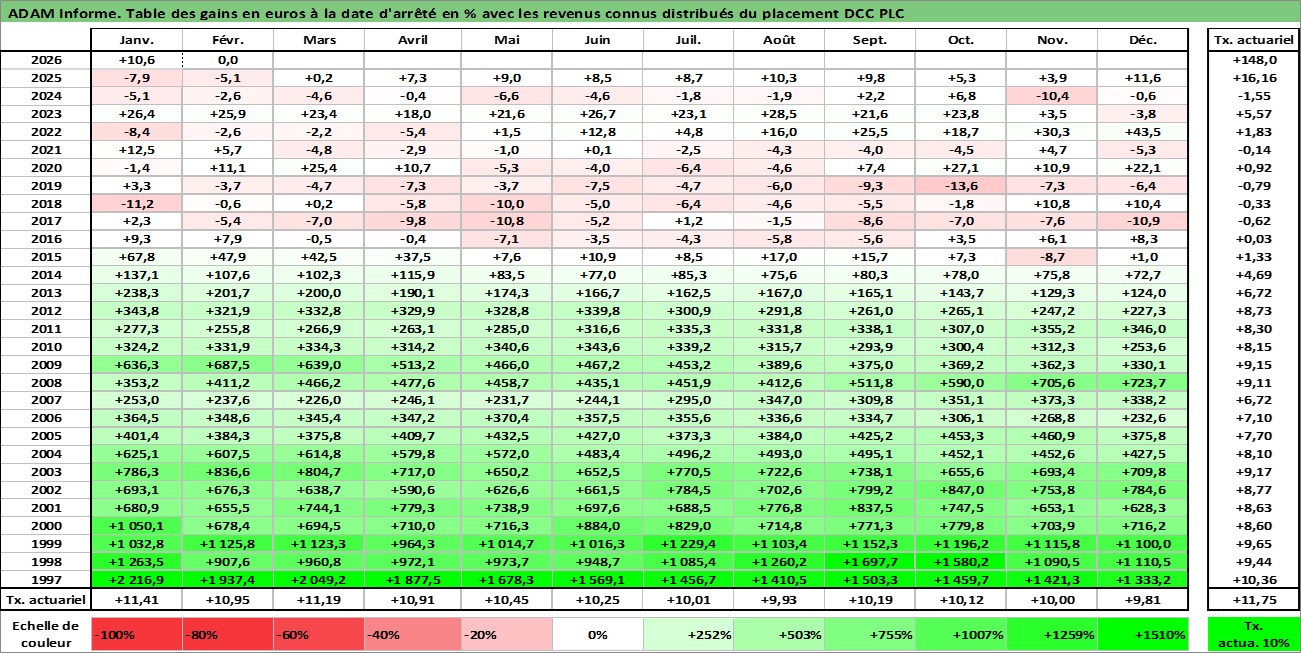Image resolution: width=1301 pixels, height=653 pixels.
Task: Select the -80% color scale swatch
Action: (228, 634)
